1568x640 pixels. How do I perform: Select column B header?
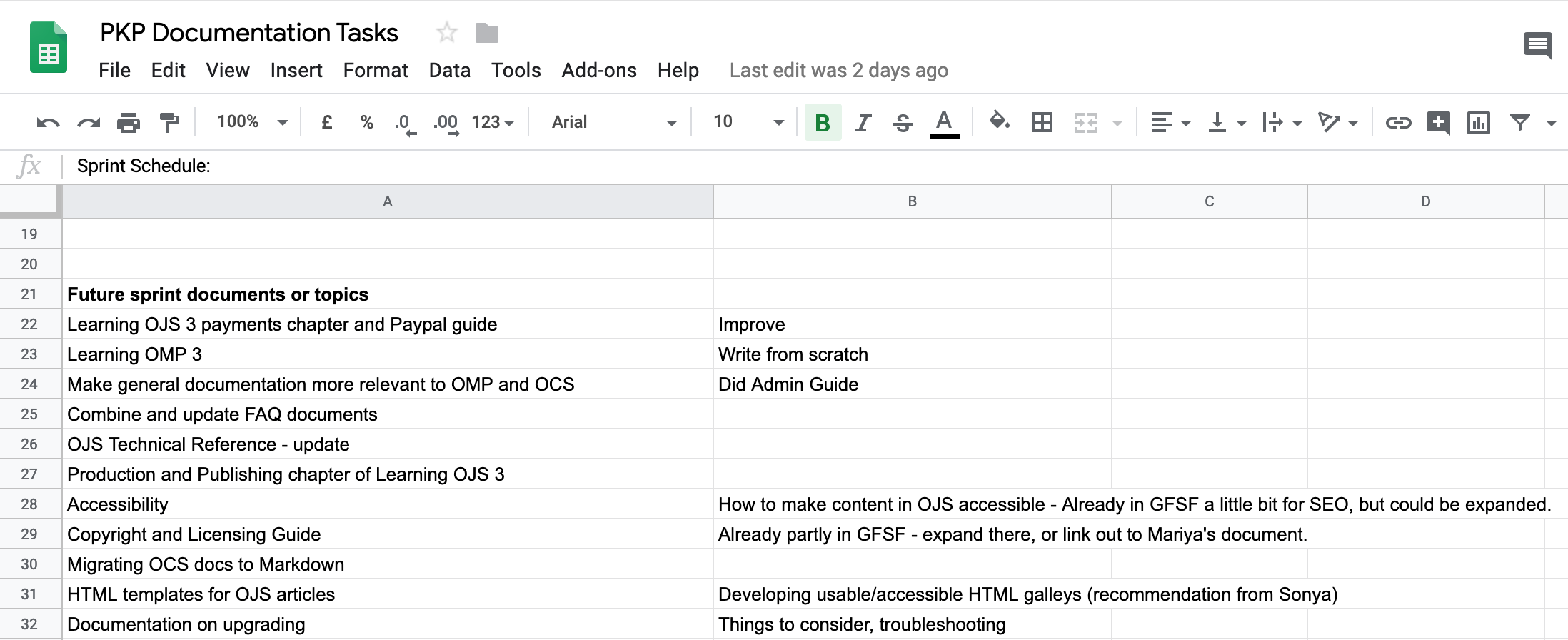click(x=912, y=201)
